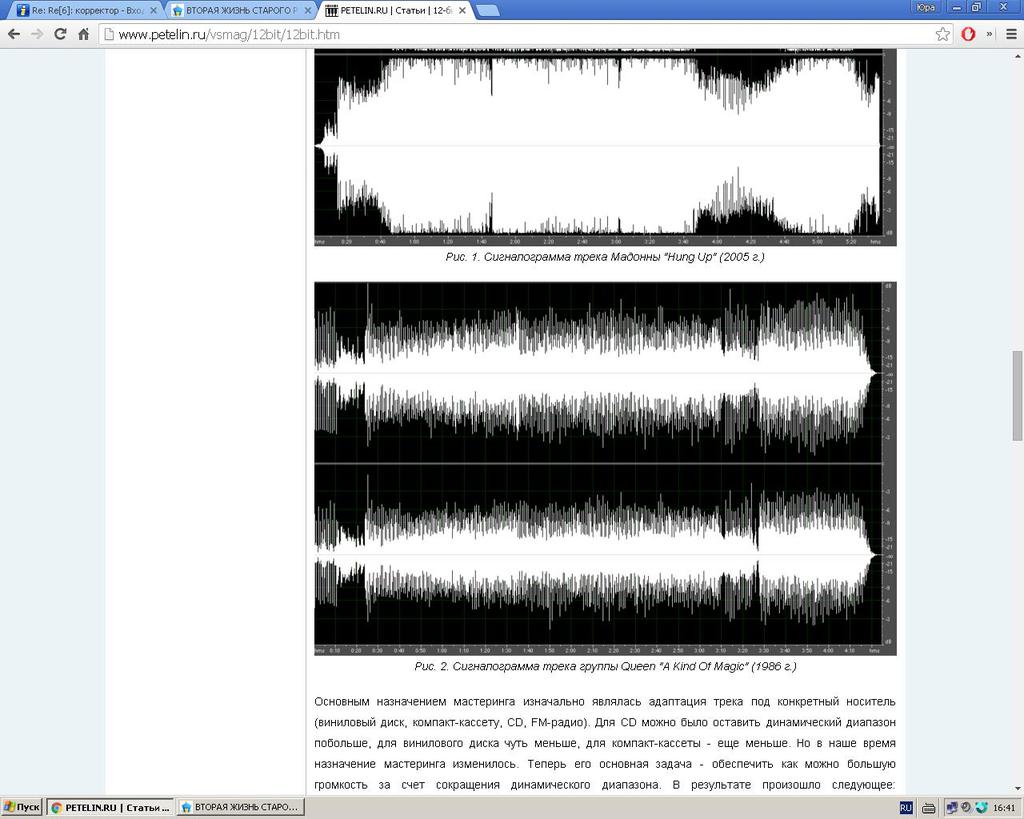Bookmark this page with the star icon
This screenshot has width=1024, height=819.
[942, 34]
